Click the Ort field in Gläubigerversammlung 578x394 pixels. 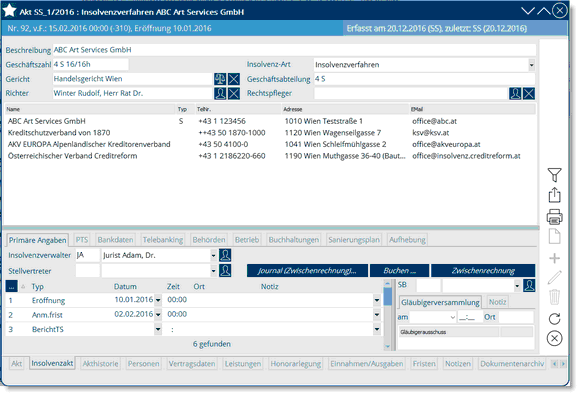(516, 317)
